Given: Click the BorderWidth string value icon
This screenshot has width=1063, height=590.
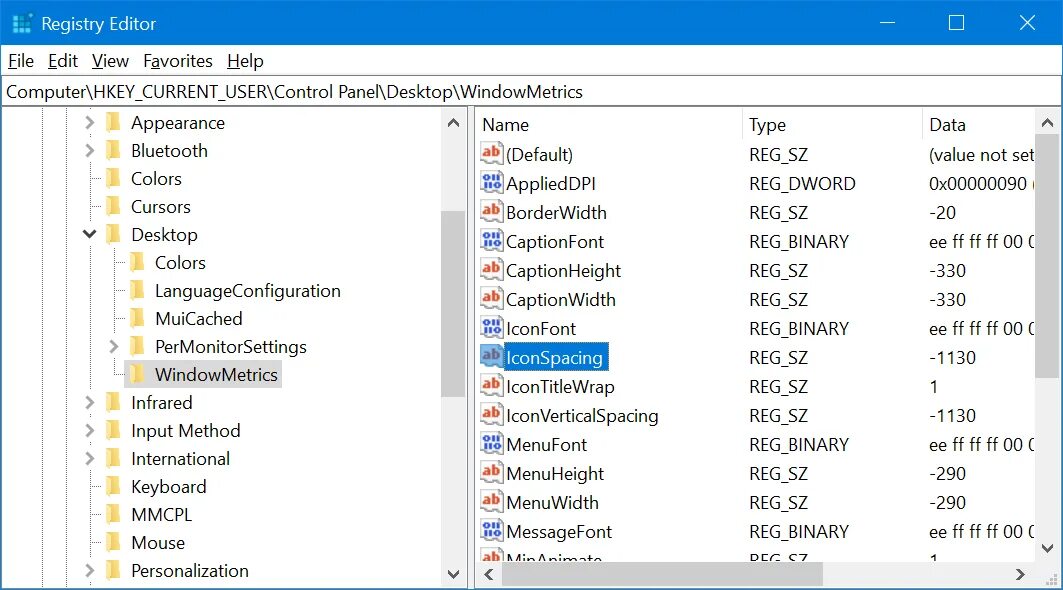Looking at the screenshot, I should pos(492,212).
